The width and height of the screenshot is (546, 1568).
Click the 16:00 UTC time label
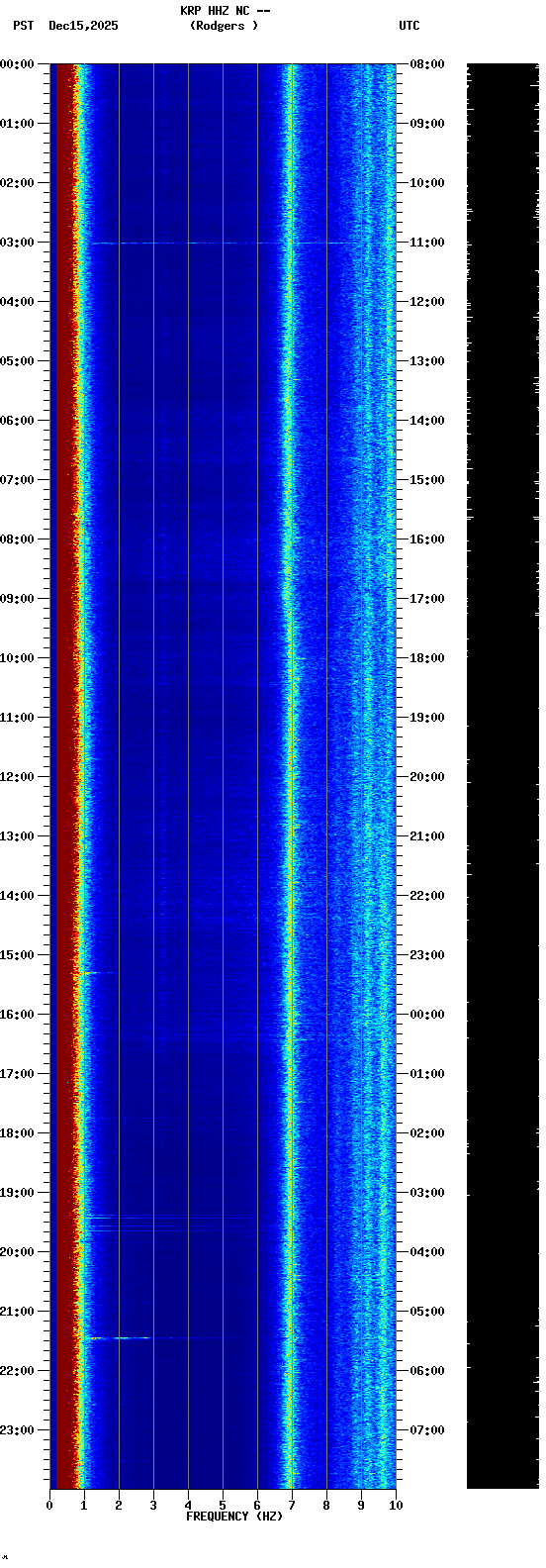tap(427, 539)
